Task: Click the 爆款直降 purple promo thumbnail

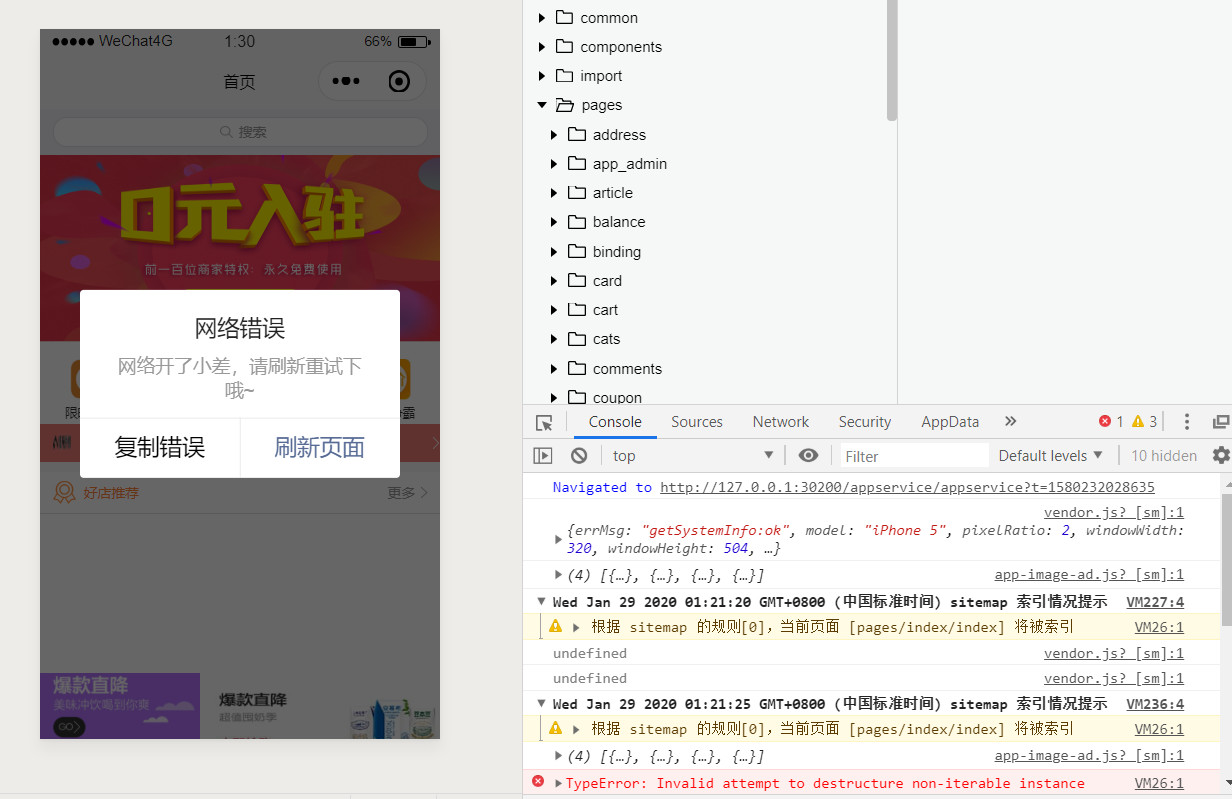Action: pos(120,706)
